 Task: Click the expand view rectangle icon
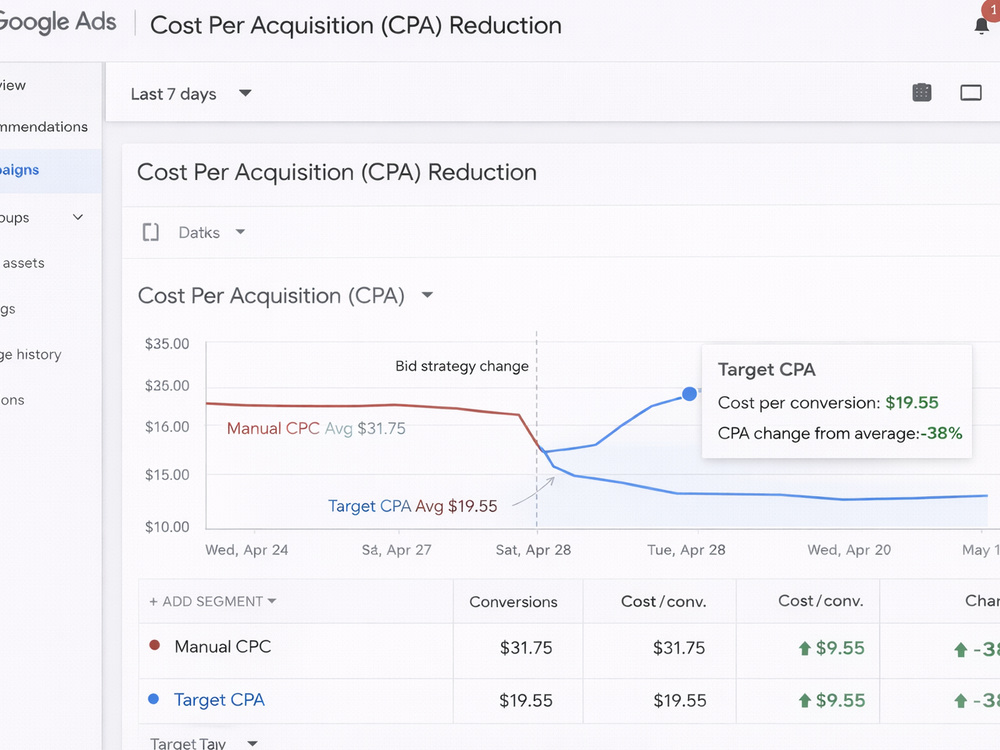coord(971,93)
